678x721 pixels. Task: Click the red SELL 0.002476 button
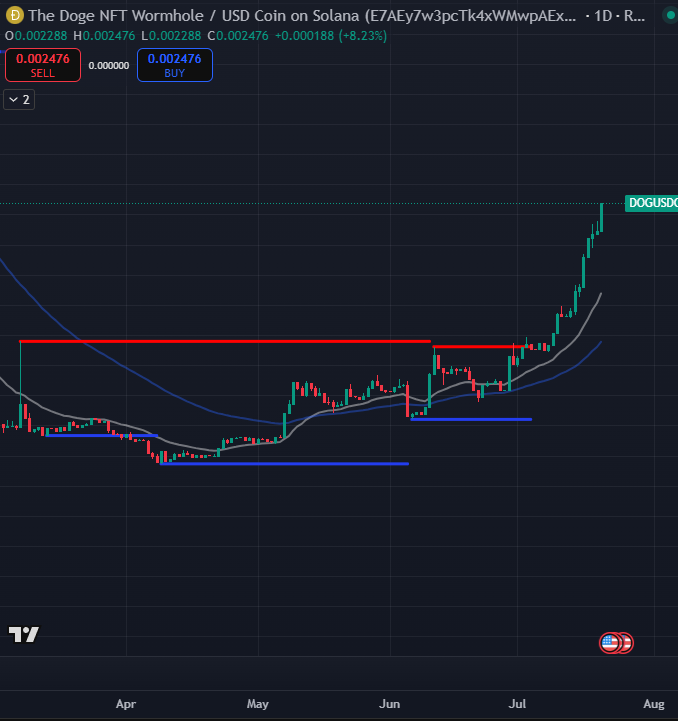point(43,65)
